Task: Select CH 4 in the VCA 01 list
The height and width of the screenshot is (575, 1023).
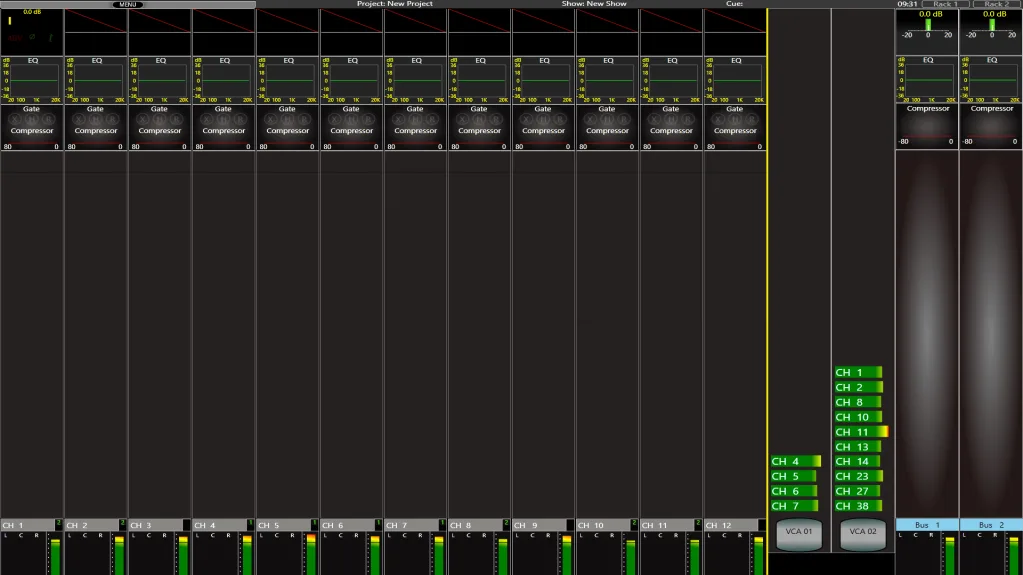Action: coord(795,461)
